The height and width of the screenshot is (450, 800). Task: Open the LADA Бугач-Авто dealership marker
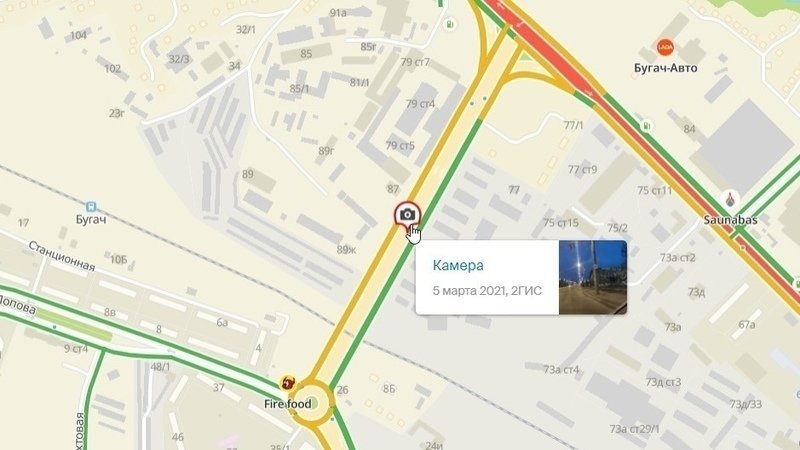point(665,47)
